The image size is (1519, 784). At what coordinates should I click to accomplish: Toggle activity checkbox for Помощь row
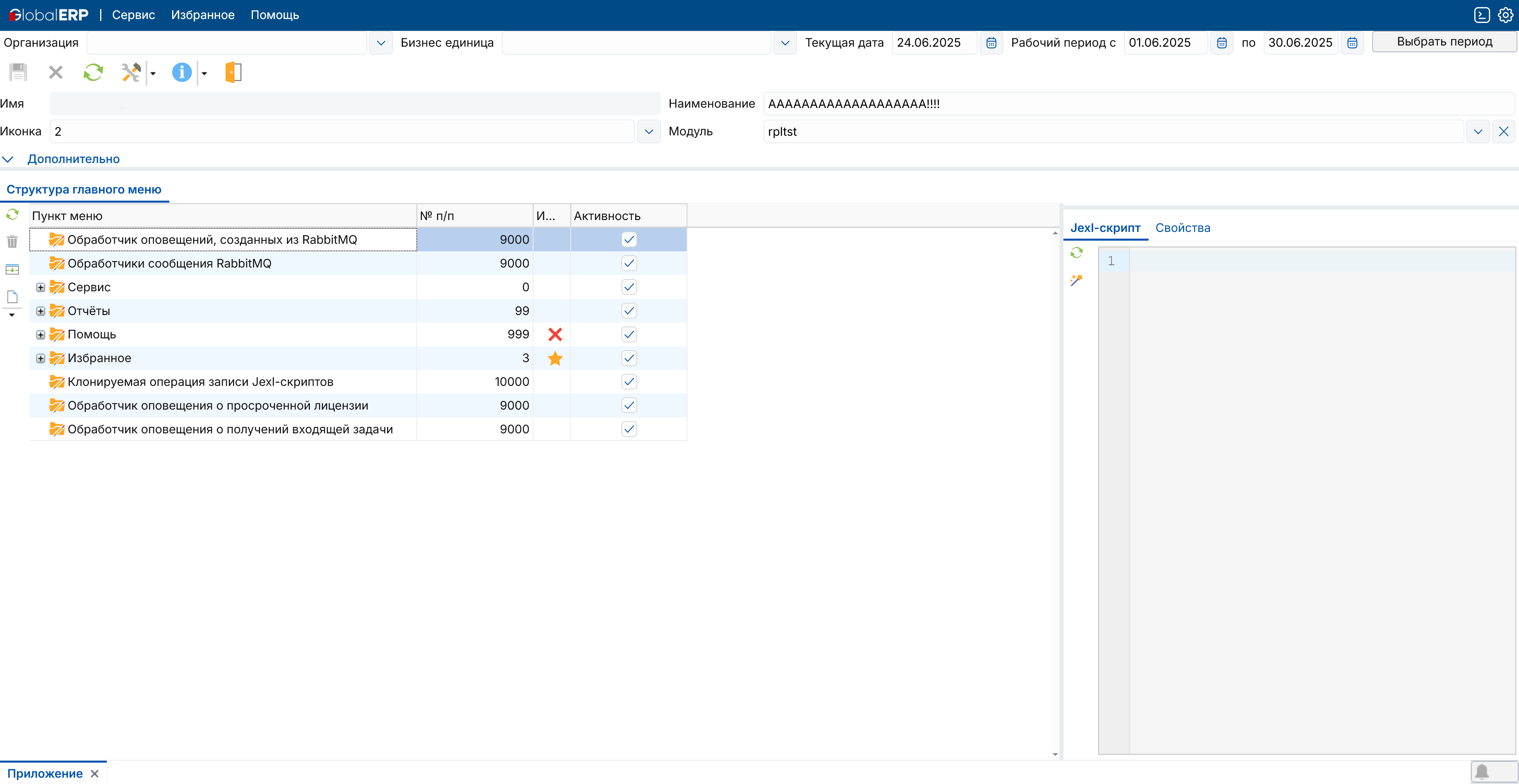[x=628, y=334]
